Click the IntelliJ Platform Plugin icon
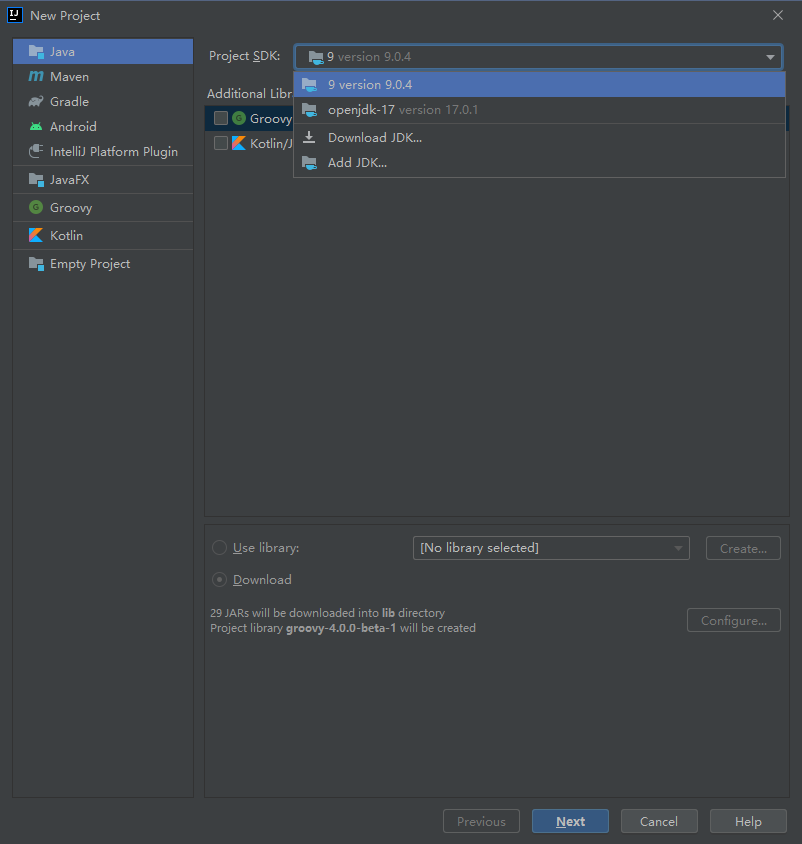The height and width of the screenshot is (844, 802). click(36, 151)
